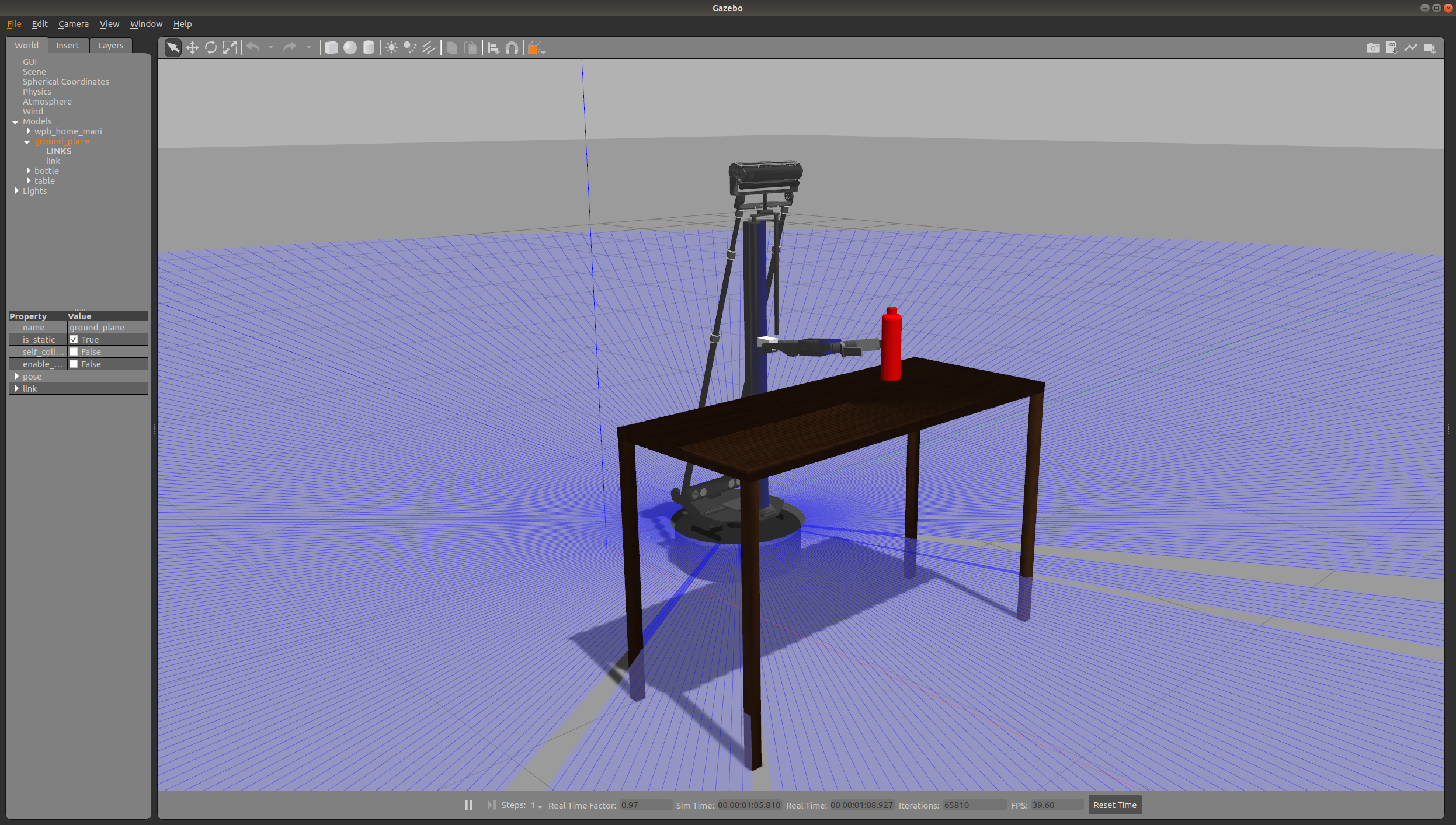Insert a cylinder shape

pyautogui.click(x=369, y=48)
